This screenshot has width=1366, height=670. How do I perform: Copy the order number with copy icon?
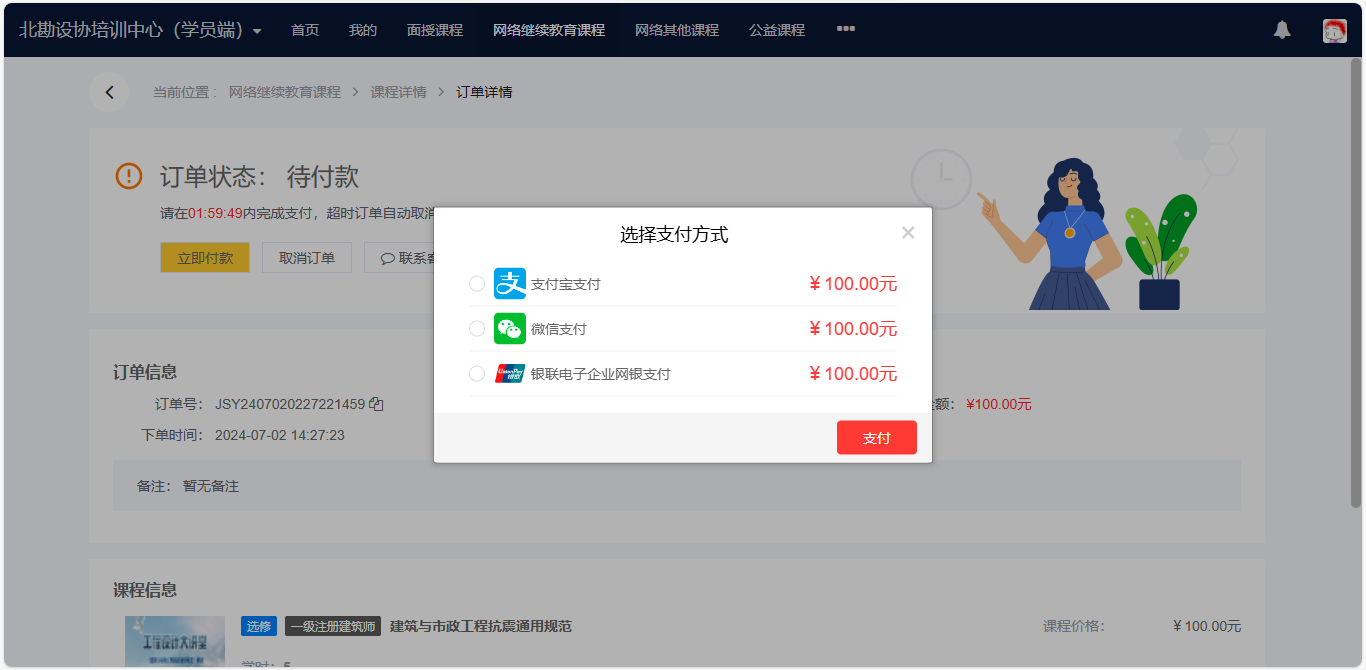tap(376, 404)
